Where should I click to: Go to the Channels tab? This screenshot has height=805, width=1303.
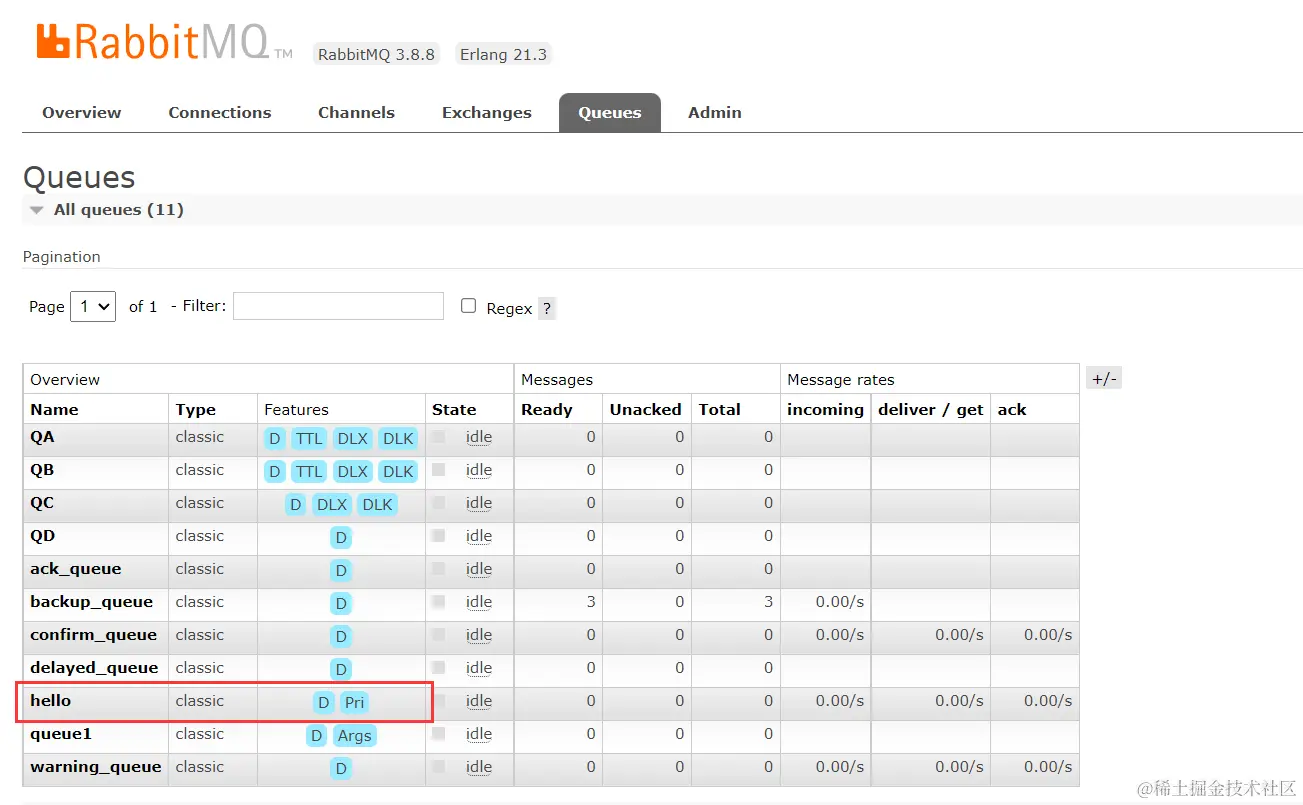(356, 113)
